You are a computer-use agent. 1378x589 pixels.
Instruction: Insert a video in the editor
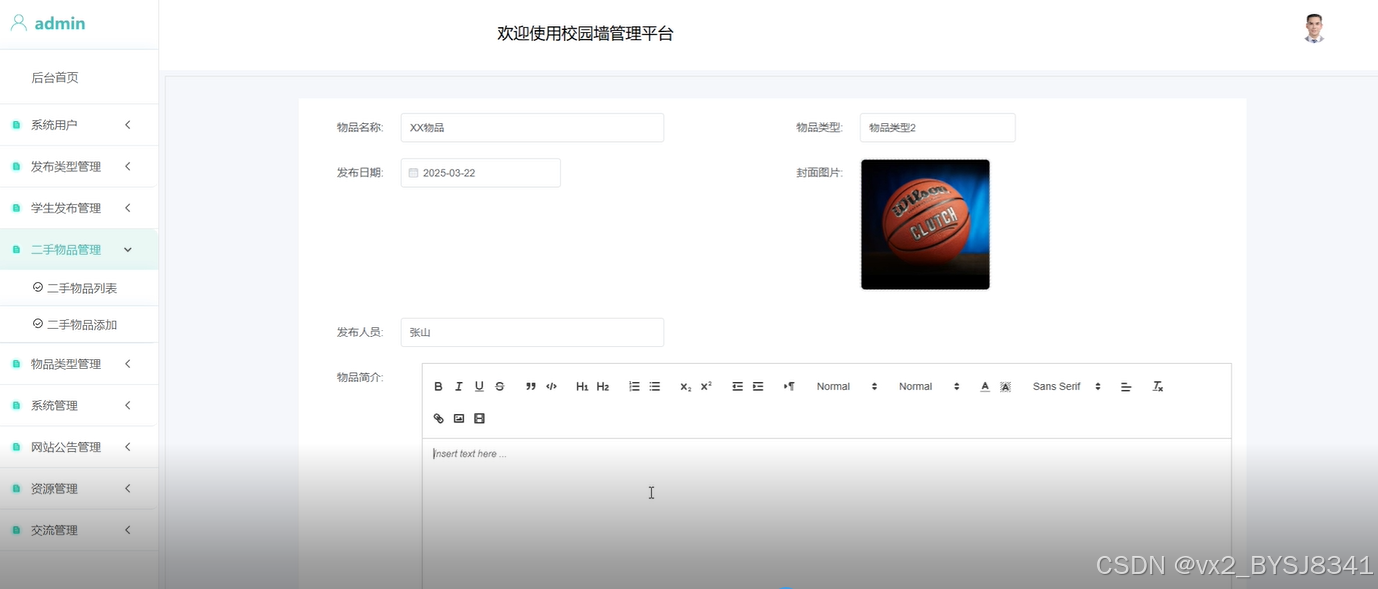click(x=479, y=418)
